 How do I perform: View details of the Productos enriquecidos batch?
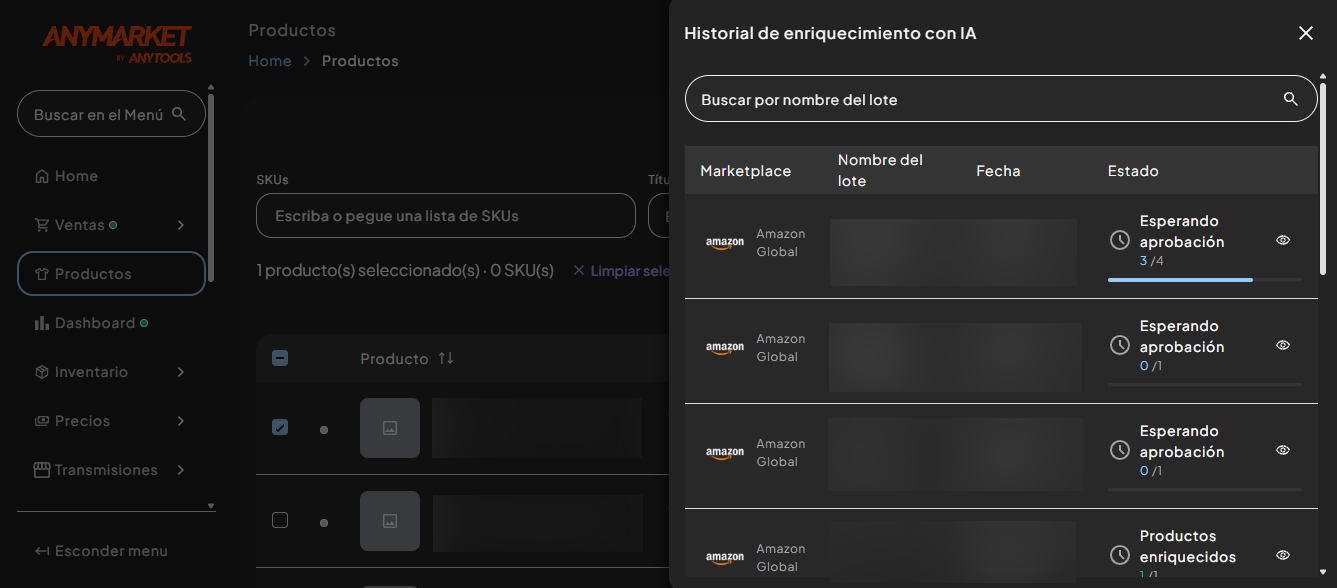1283,555
